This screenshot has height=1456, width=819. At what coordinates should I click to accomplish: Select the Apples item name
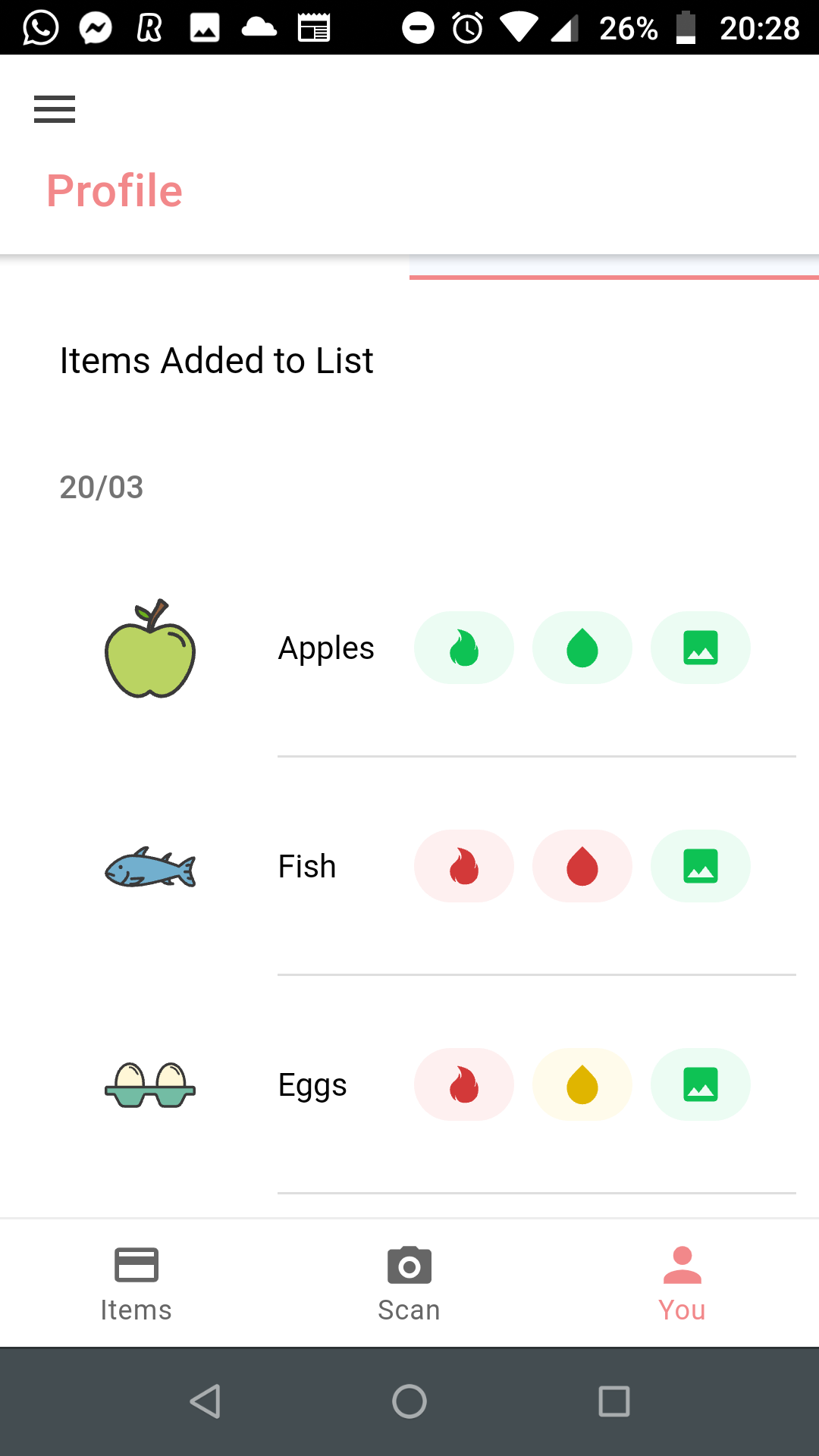pos(326,648)
